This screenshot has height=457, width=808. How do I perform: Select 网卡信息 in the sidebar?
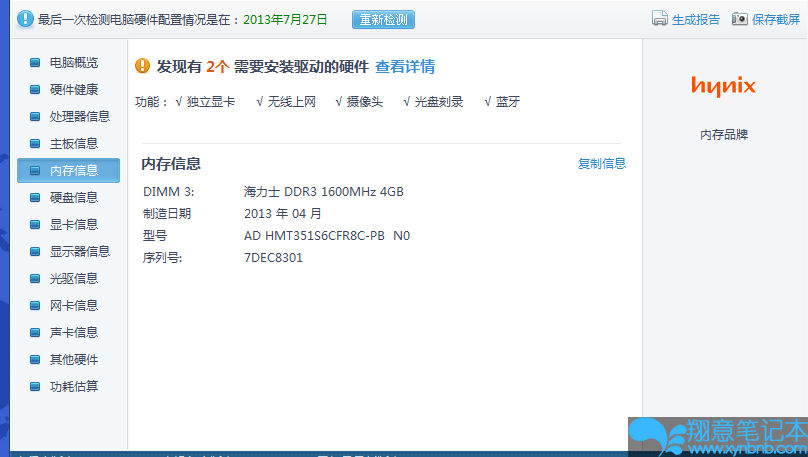(x=74, y=306)
